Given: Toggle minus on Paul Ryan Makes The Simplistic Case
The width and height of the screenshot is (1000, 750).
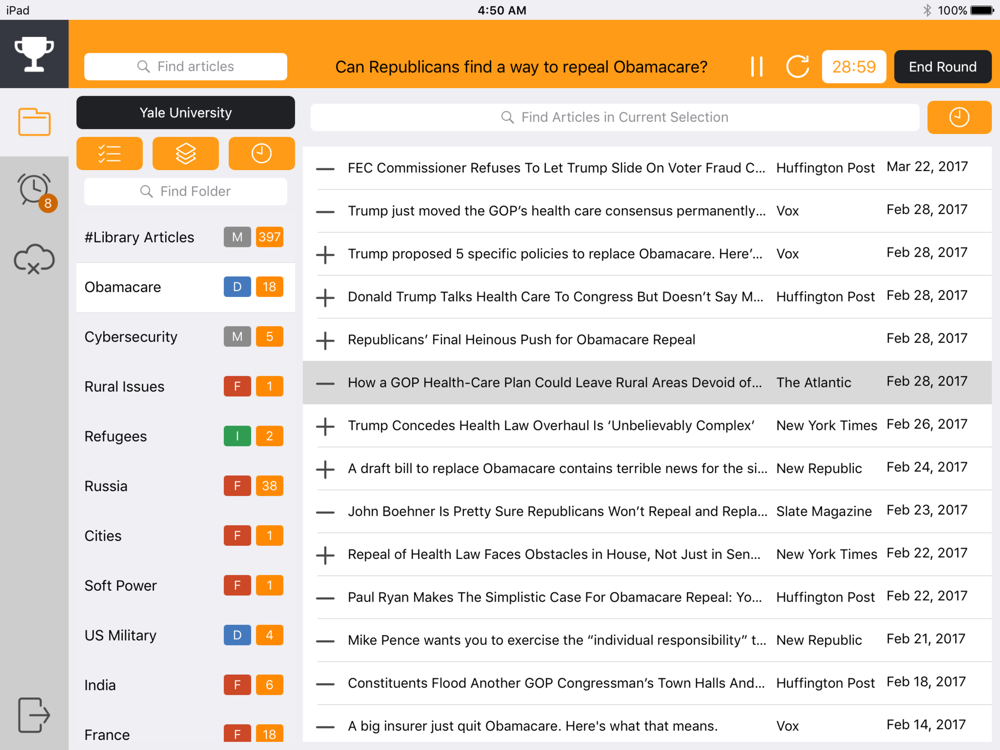Looking at the screenshot, I should [x=325, y=598].
